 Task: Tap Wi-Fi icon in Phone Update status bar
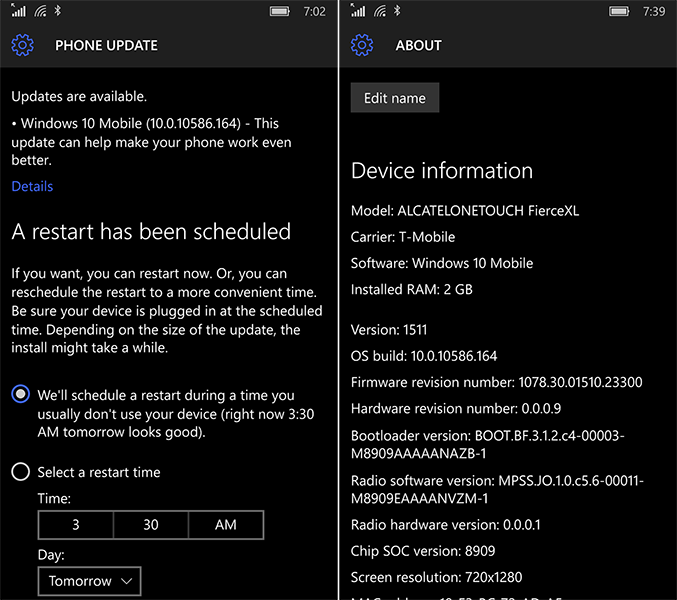(x=40, y=10)
